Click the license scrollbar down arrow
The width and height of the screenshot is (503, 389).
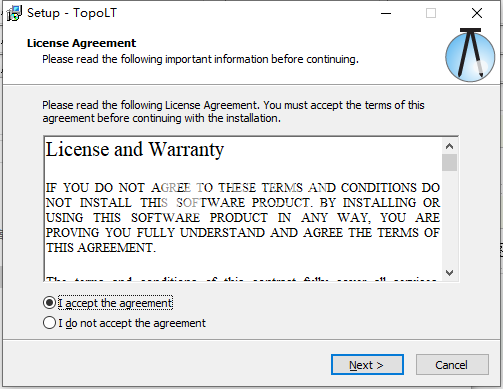coord(449,273)
